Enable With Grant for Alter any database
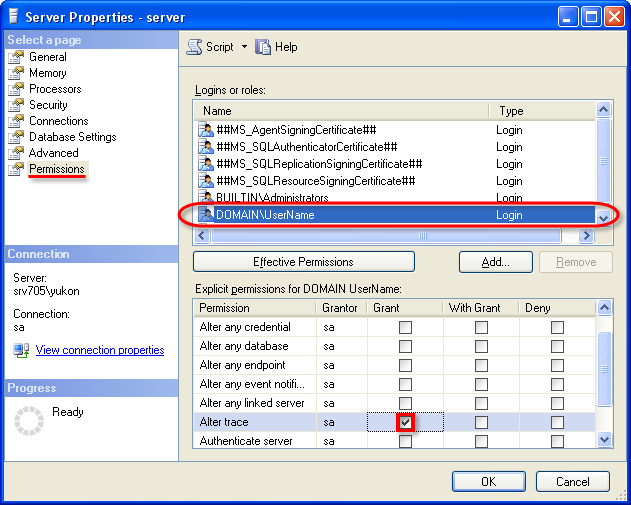Image resolution: width=631 pixels, height=505 pixels. click(x=481, y=346)
